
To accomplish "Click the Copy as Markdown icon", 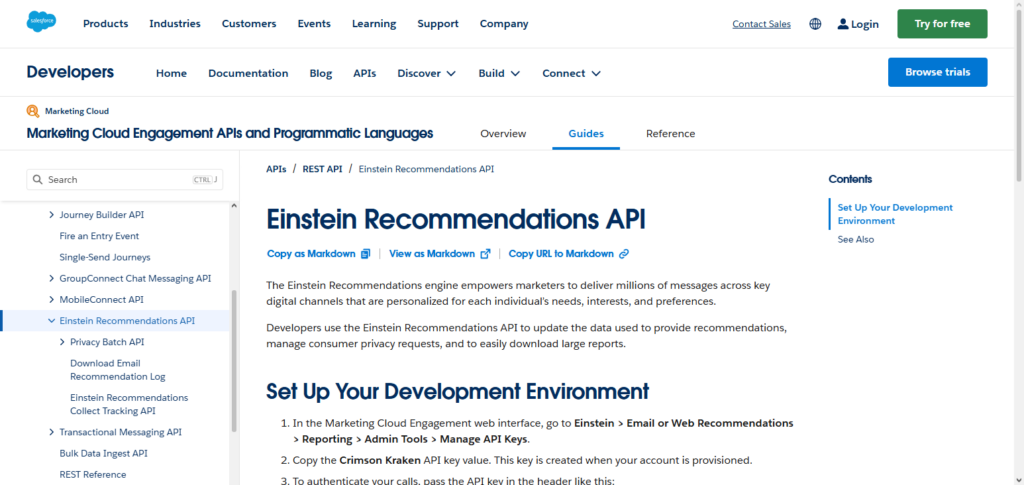I will tap(366, 254).
